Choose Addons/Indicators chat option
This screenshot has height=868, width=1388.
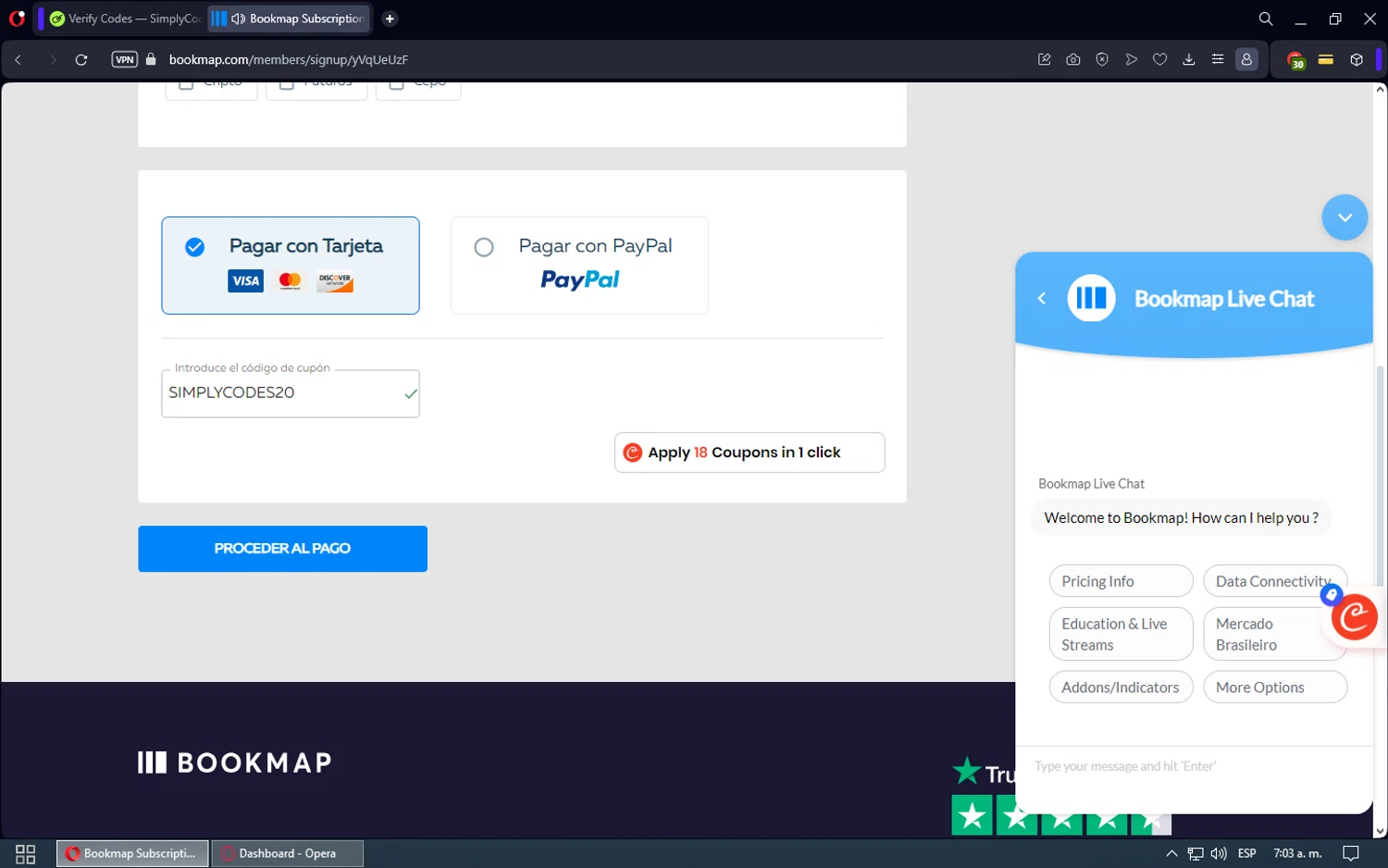coord(1121,688)
